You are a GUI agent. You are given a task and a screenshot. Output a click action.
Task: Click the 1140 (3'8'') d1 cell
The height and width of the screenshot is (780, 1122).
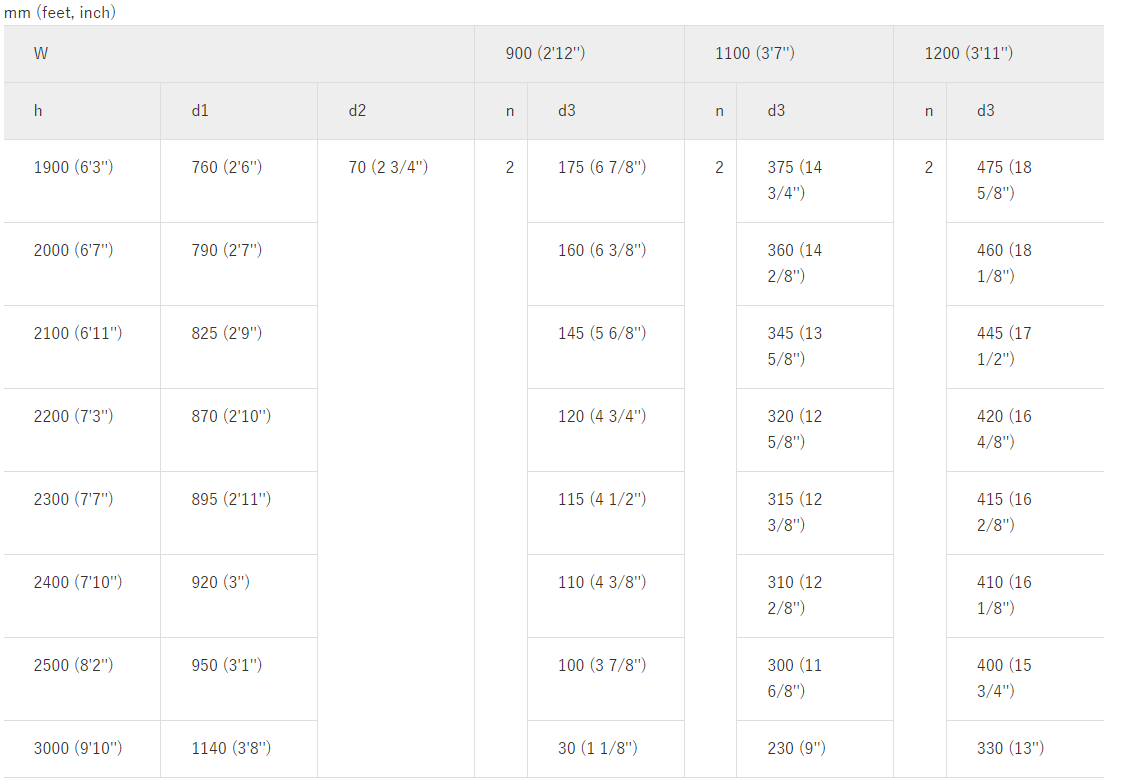[x=231, y=749]
